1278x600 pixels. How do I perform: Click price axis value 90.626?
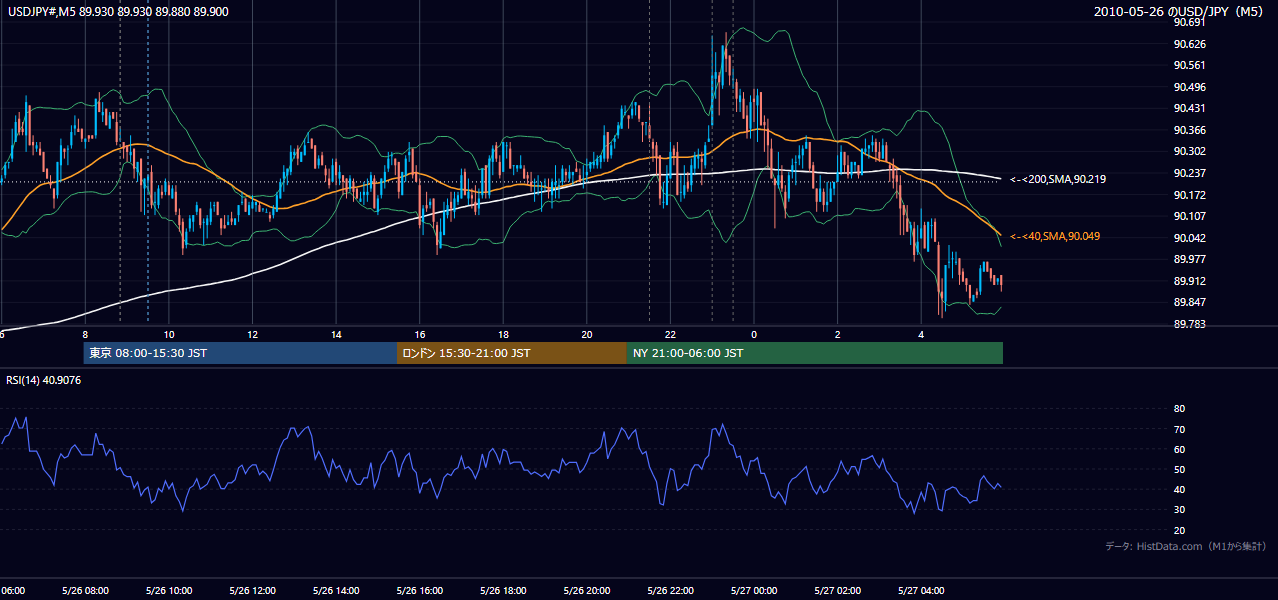[x=1189, y=44]
